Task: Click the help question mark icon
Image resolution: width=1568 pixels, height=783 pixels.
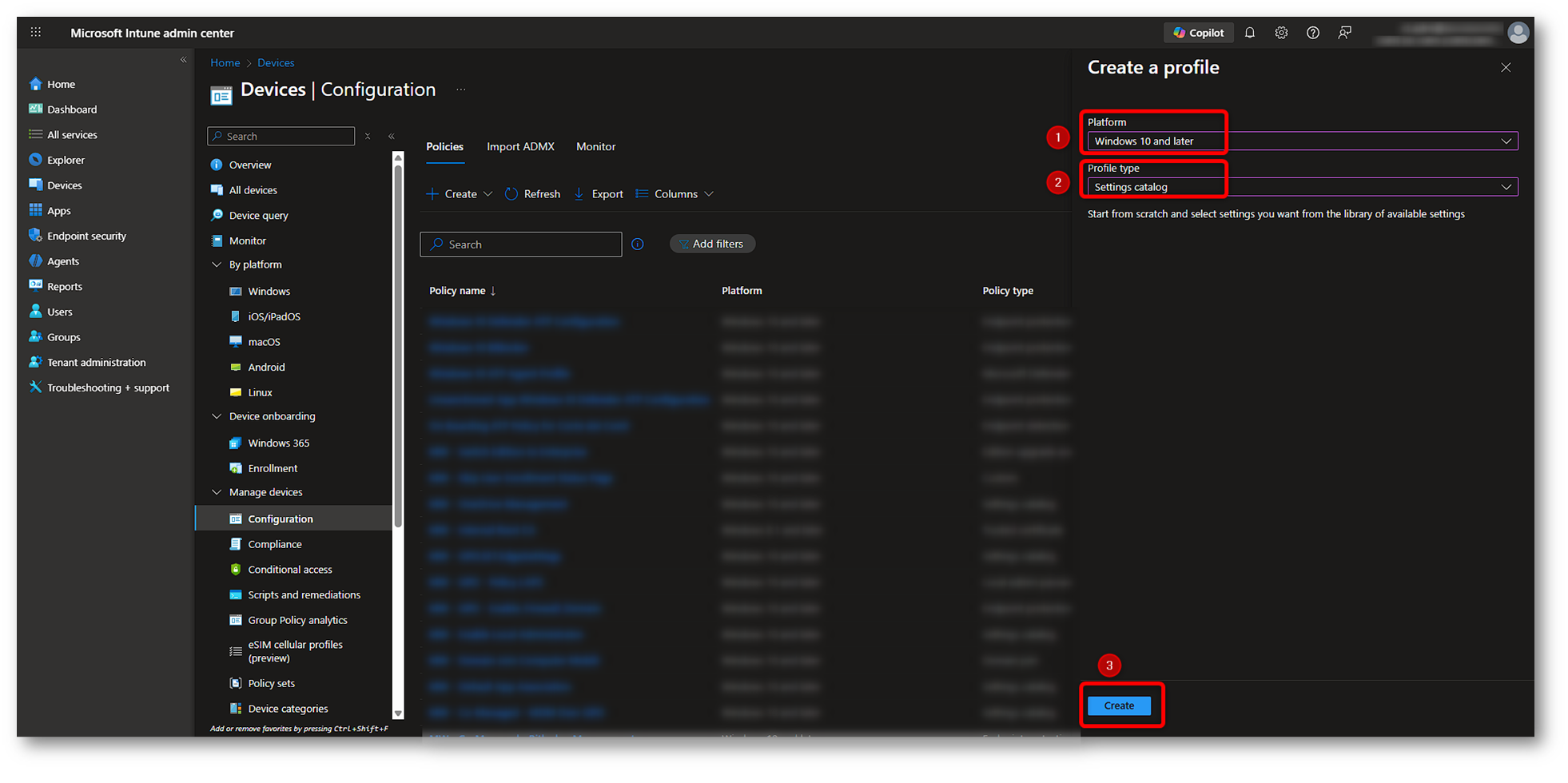Action: pyautogui.click(x=1313, y=33)
